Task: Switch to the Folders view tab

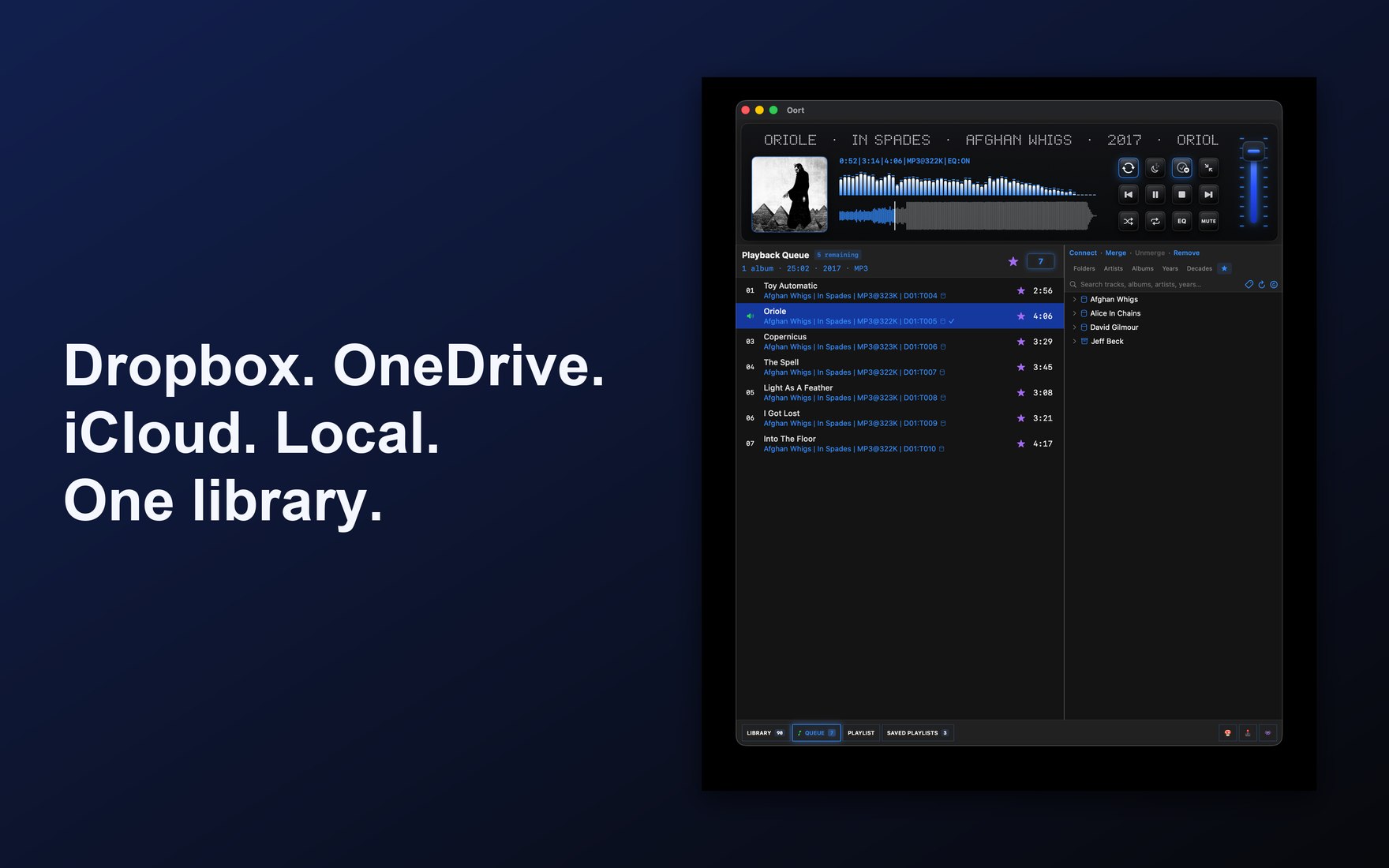Action: [x=1084, y=268]
